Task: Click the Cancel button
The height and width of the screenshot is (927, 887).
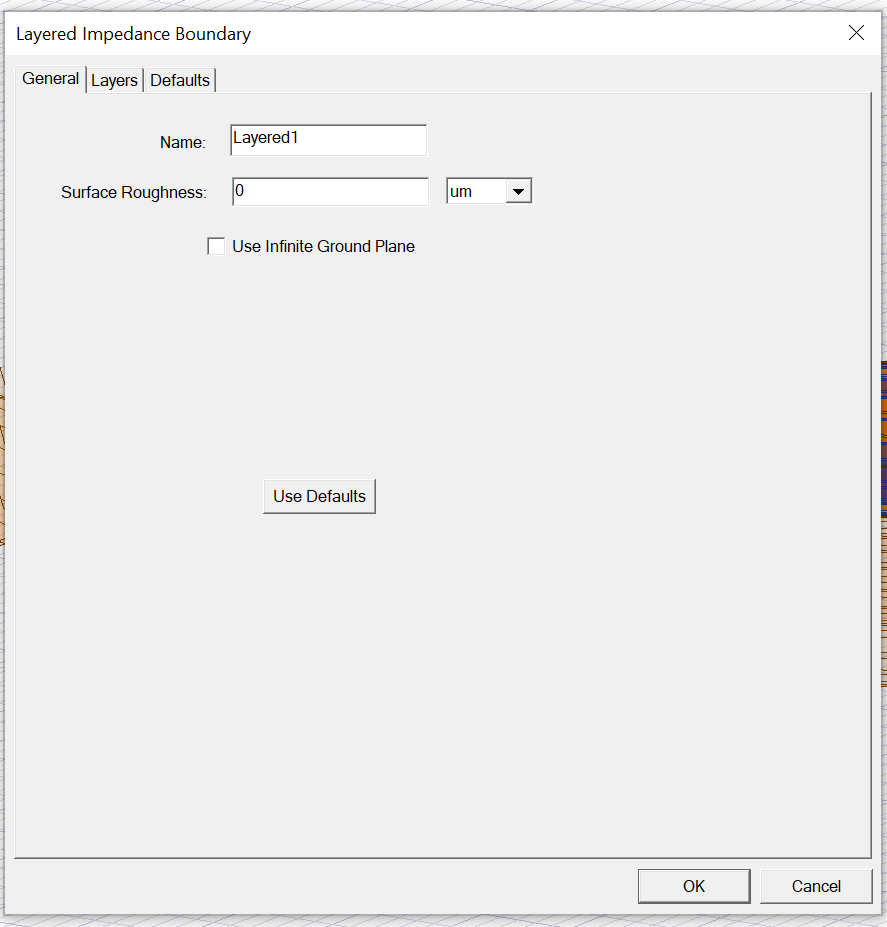Action: tap(816, 886)
